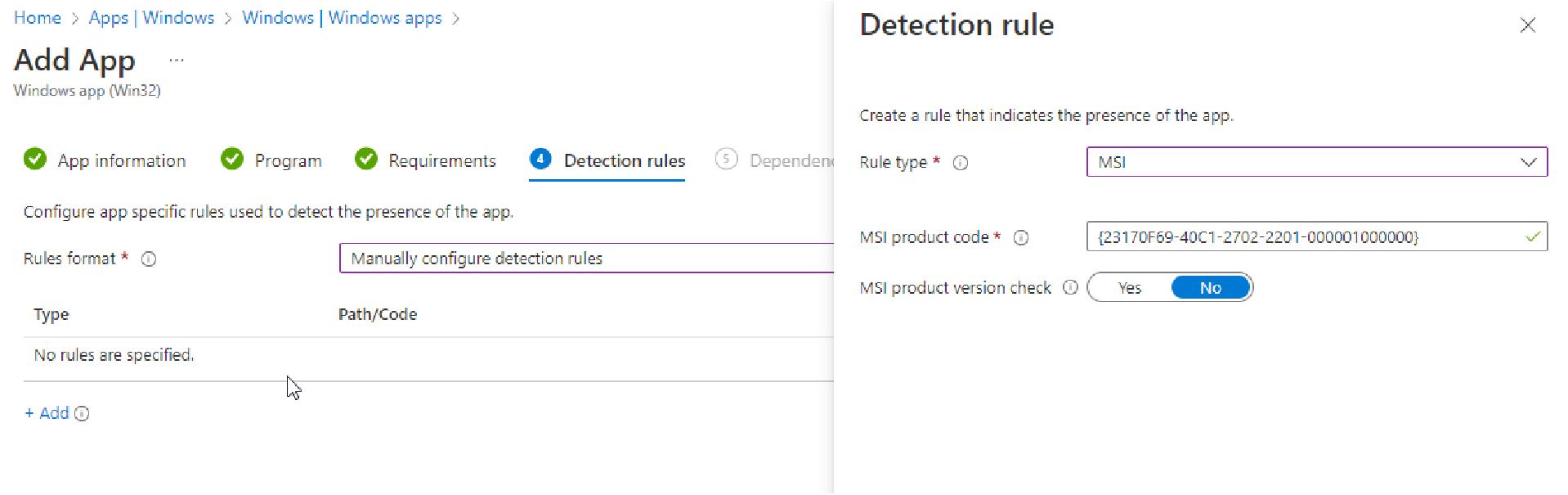Click info icon beside the Add link
This screenshot has width=1568, height=495.
[82, 414]
